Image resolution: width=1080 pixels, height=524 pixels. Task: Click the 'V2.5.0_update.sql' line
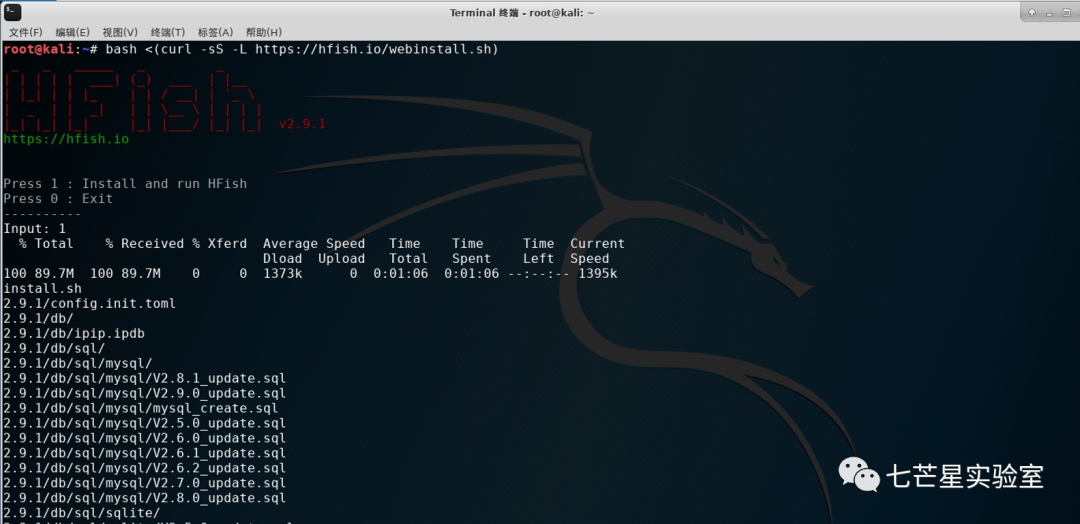(x=145, y=423)
